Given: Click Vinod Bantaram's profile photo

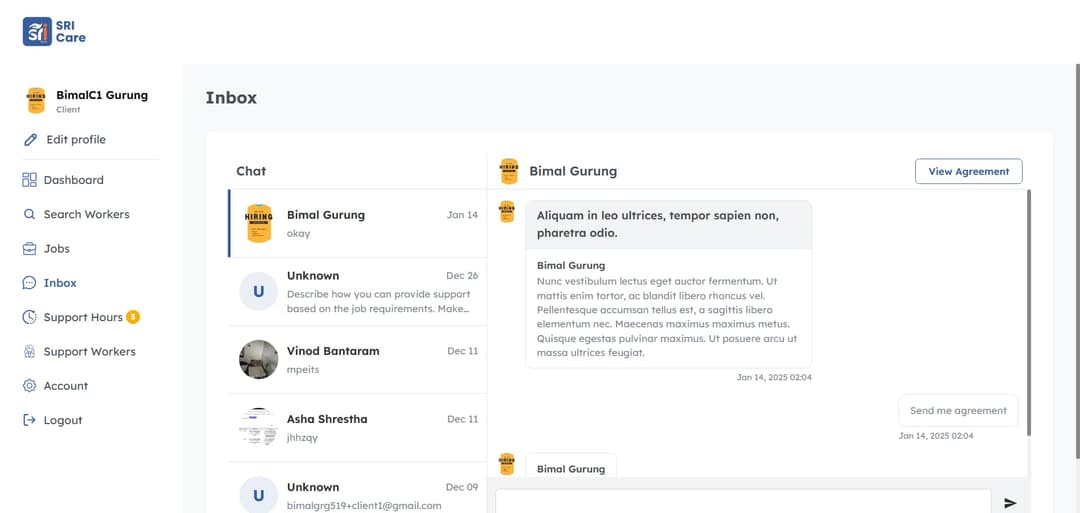Looking at the screenshot, I should tap(259, 360).
